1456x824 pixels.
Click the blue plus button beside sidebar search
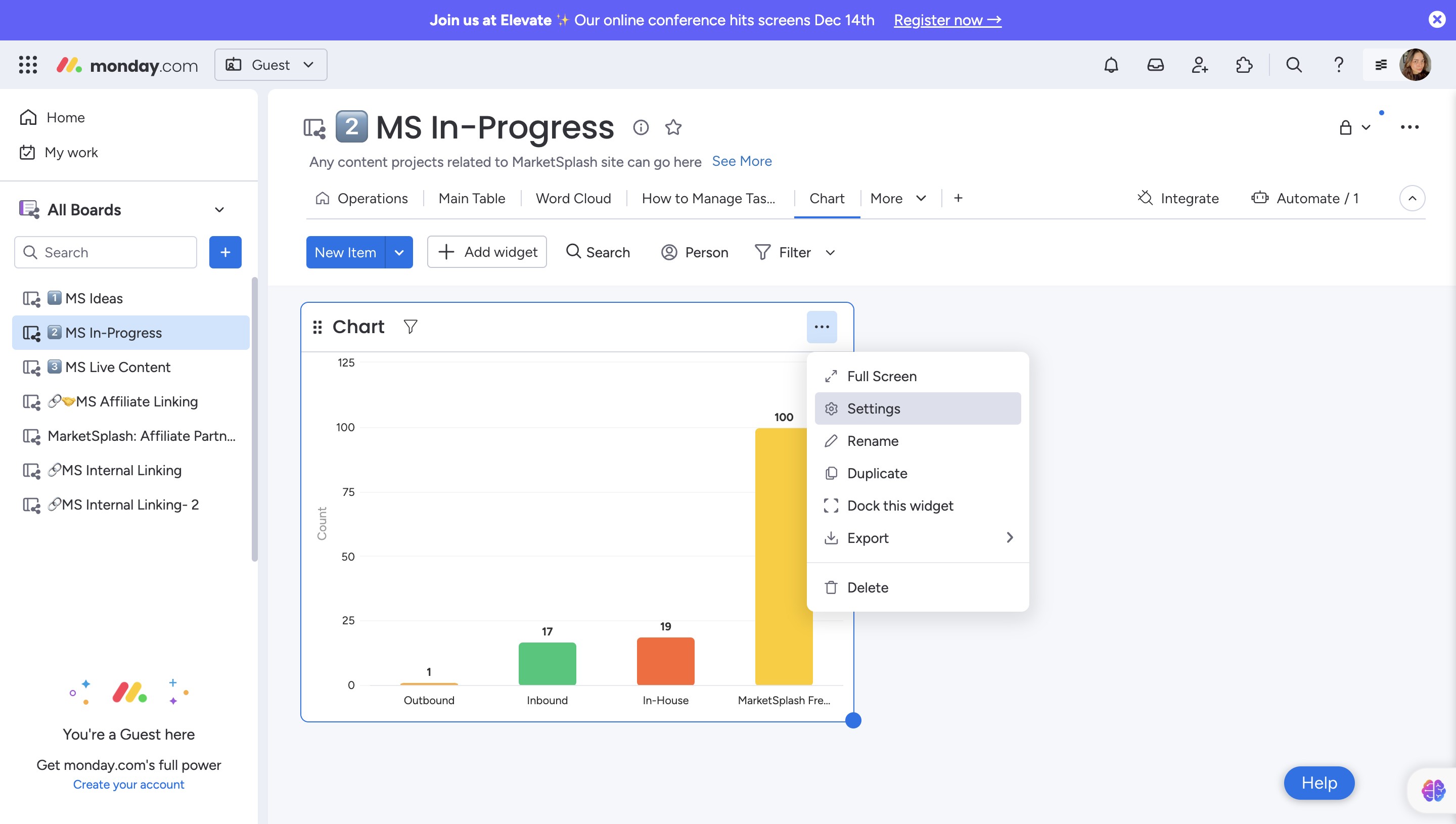(x=225, y=252)
